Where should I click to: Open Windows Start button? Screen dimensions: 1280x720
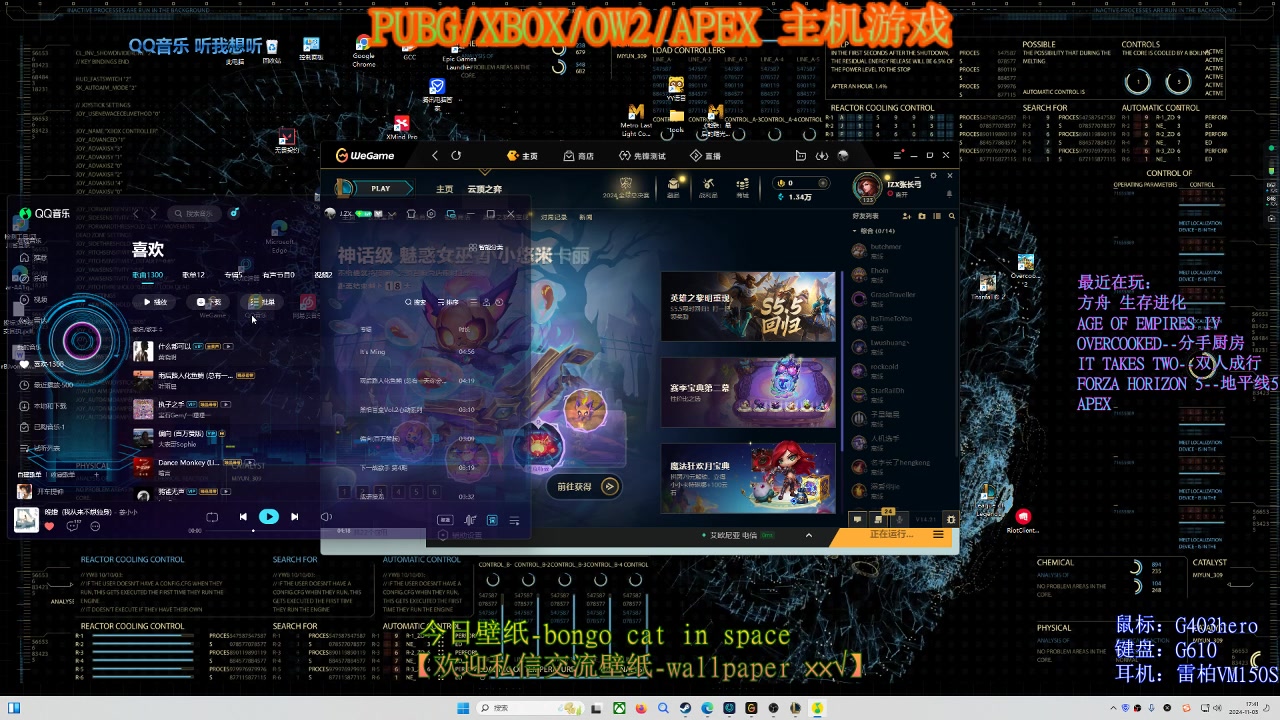[x=463, y=708]
